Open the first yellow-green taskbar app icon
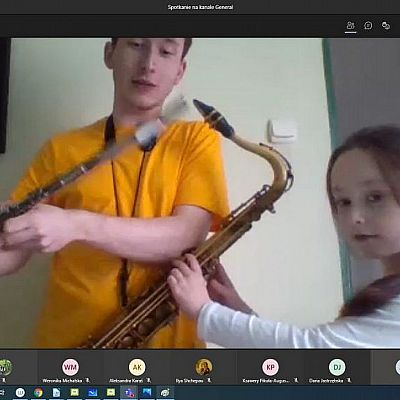 (74, 393)
